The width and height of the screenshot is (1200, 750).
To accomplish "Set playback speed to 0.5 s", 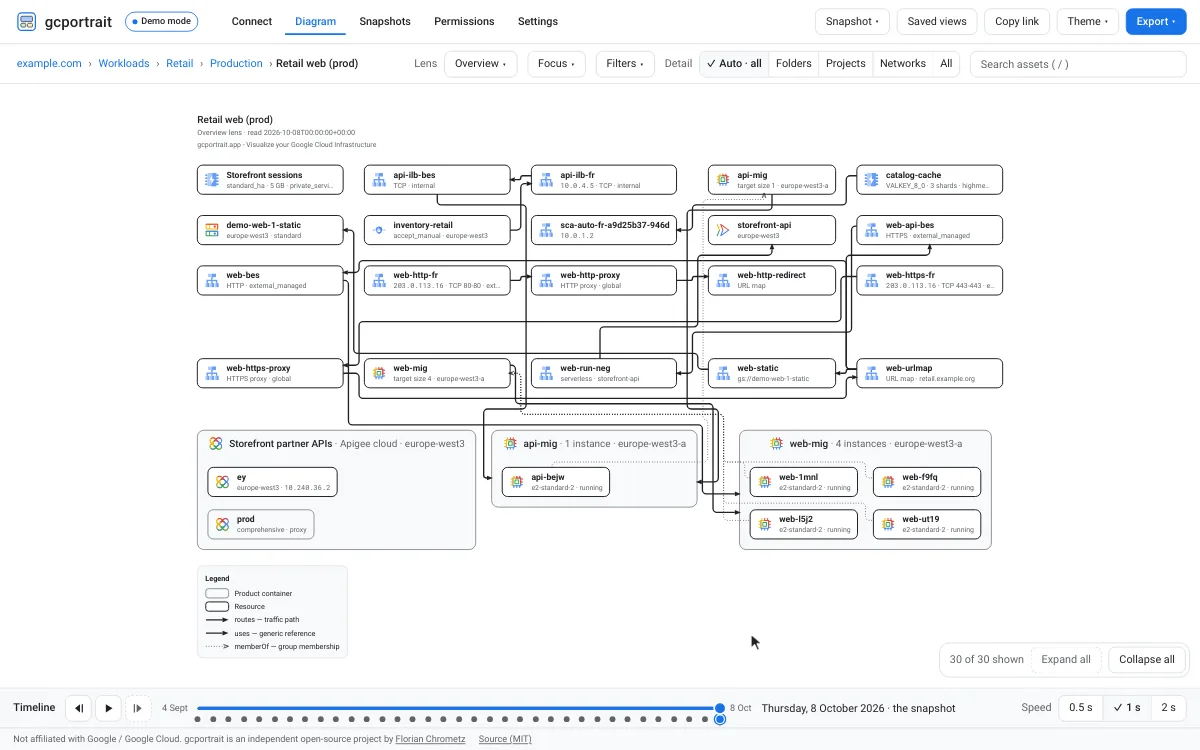I will 1080,707.
